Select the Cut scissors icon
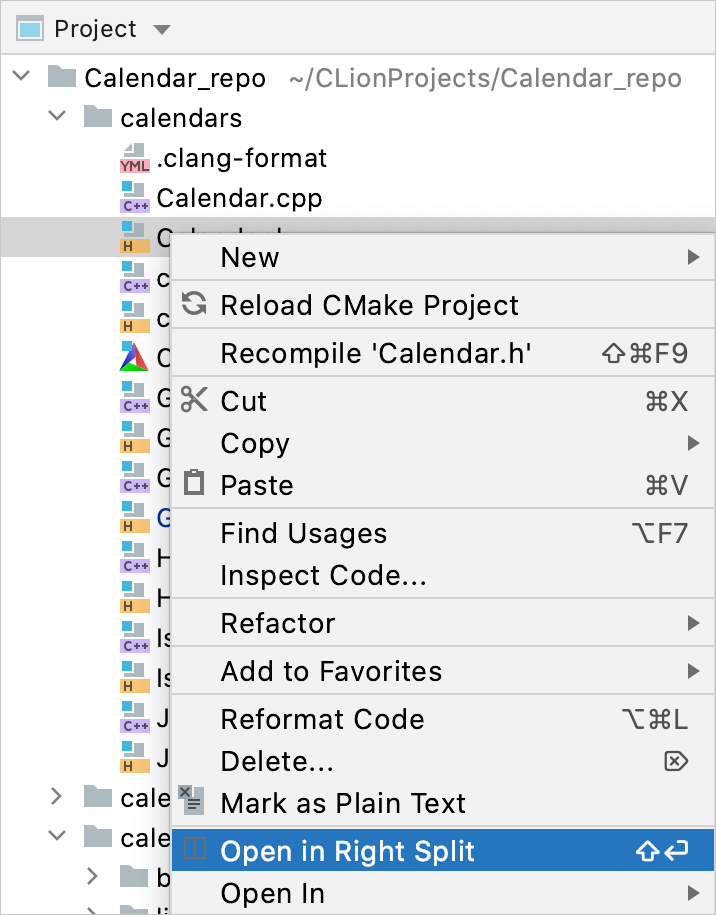This screenshot has width=716, height=915. coord(195,401)
